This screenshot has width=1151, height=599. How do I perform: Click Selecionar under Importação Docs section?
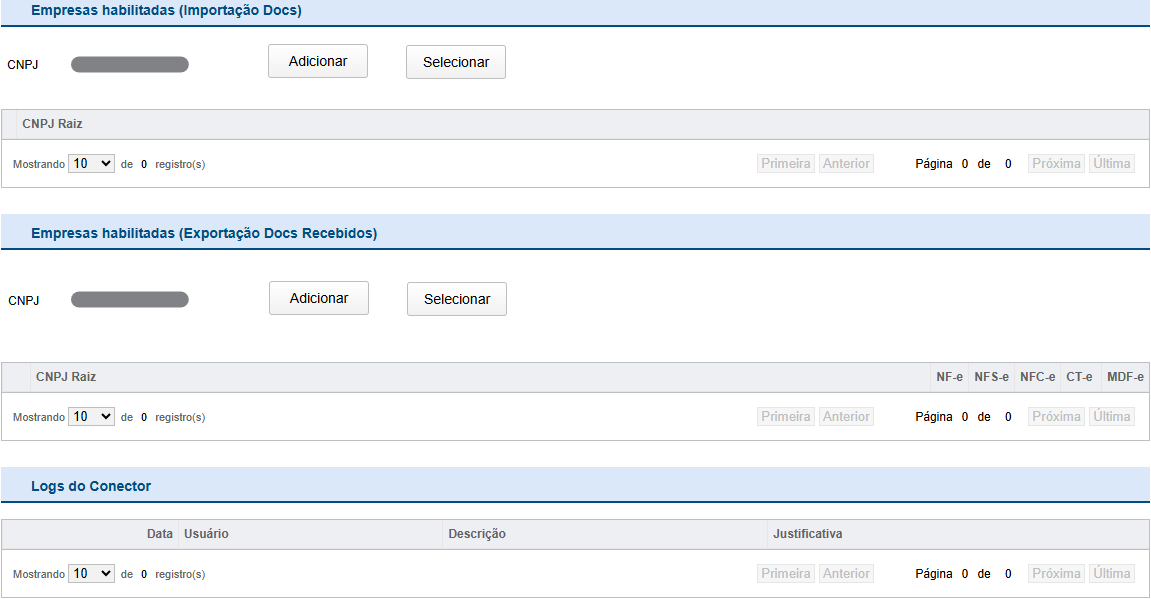(456, 62)
